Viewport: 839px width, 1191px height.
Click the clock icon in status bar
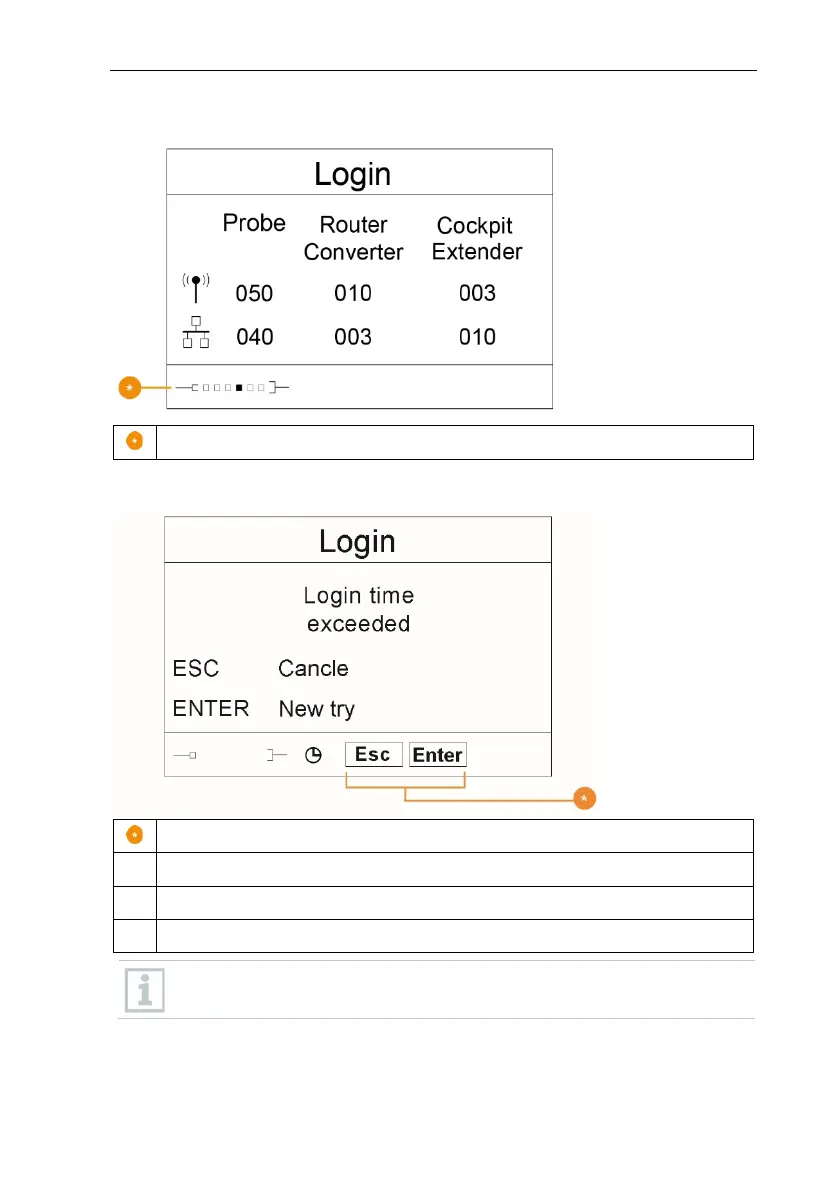pos(313,755)
